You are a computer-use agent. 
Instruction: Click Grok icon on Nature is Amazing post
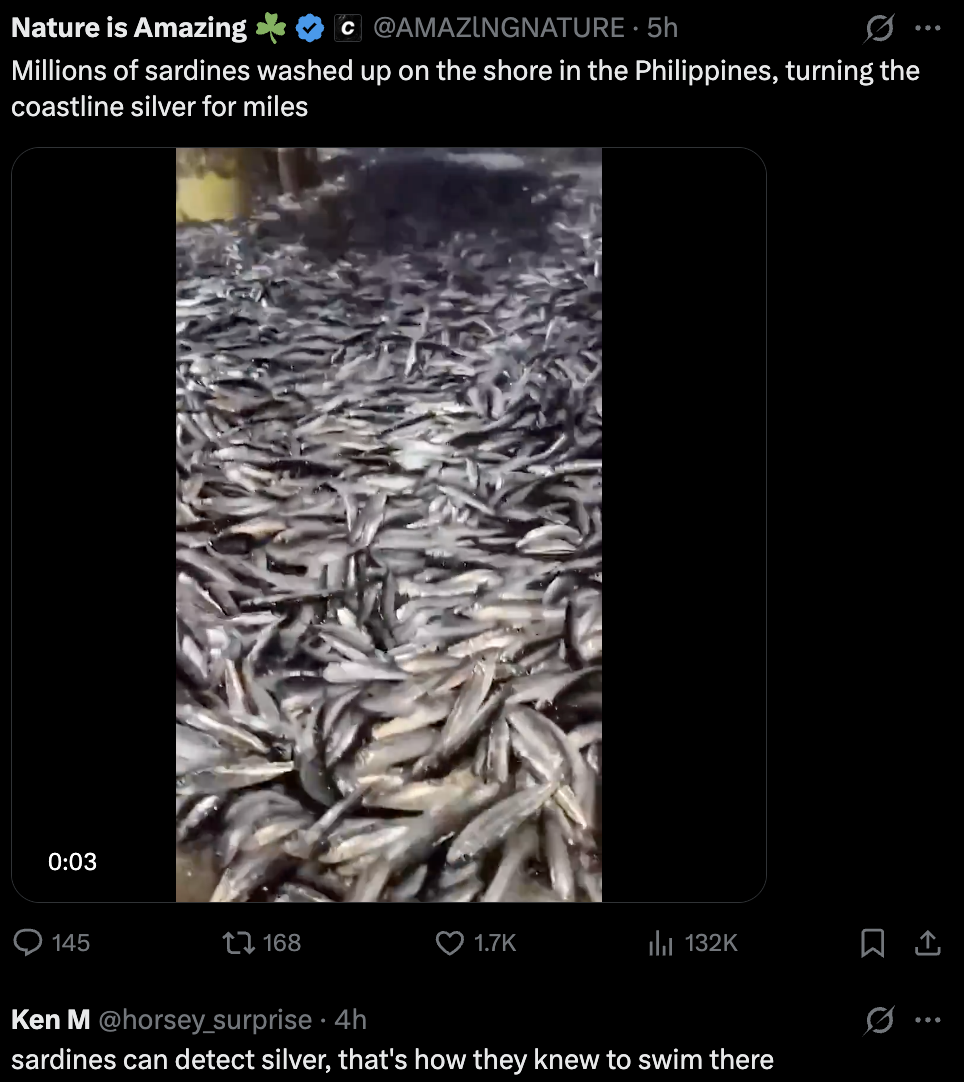pos(879,29)
